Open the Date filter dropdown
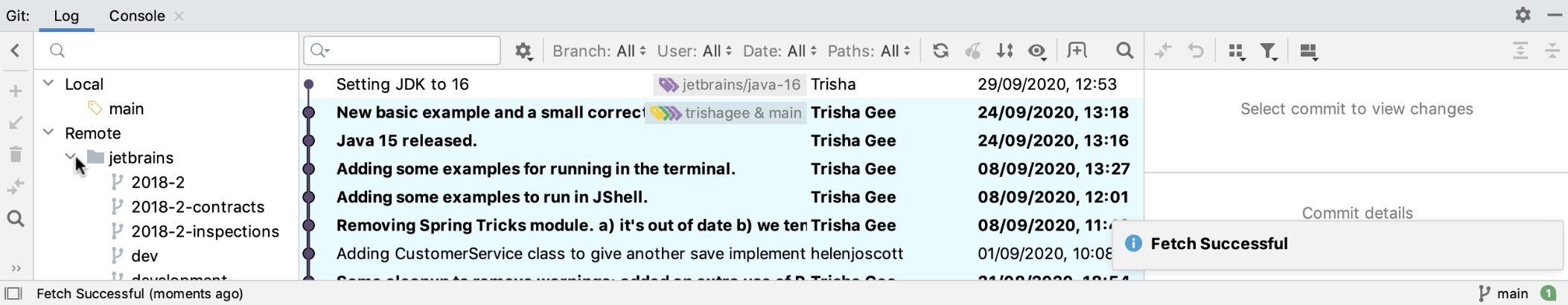This screenshot has height=305, width=1568. (780, 51)
